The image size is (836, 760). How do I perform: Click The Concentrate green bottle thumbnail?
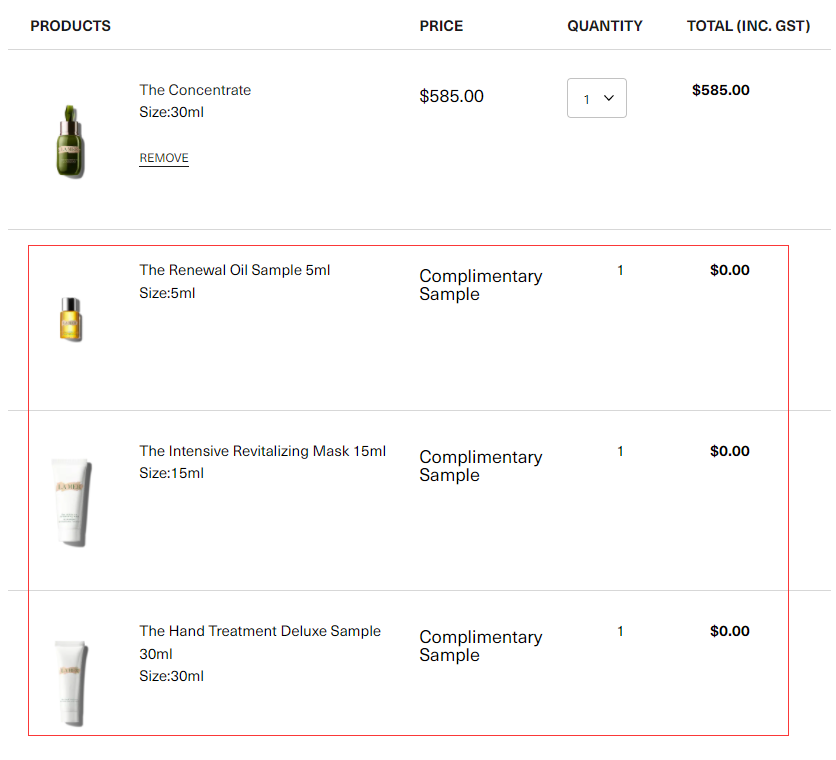tap(70, 142)
